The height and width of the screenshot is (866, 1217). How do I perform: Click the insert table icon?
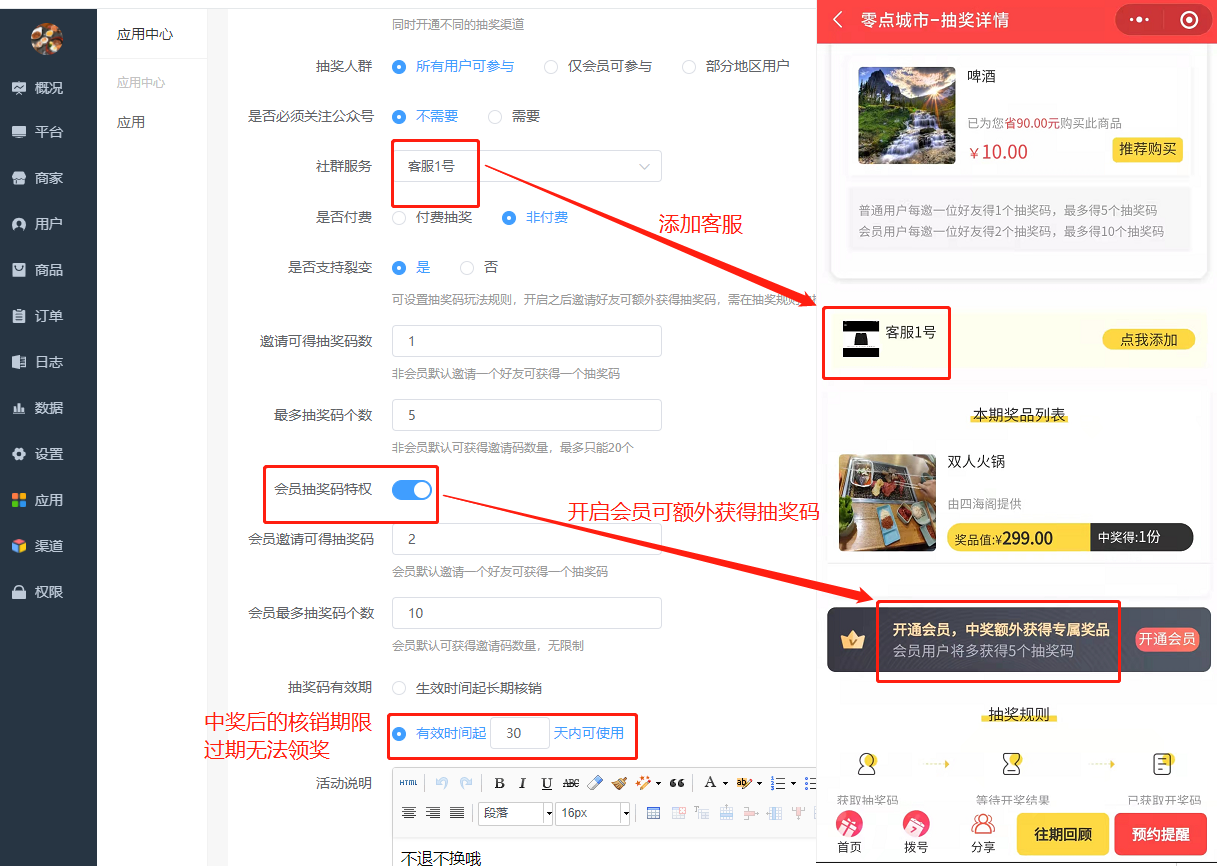653,813
